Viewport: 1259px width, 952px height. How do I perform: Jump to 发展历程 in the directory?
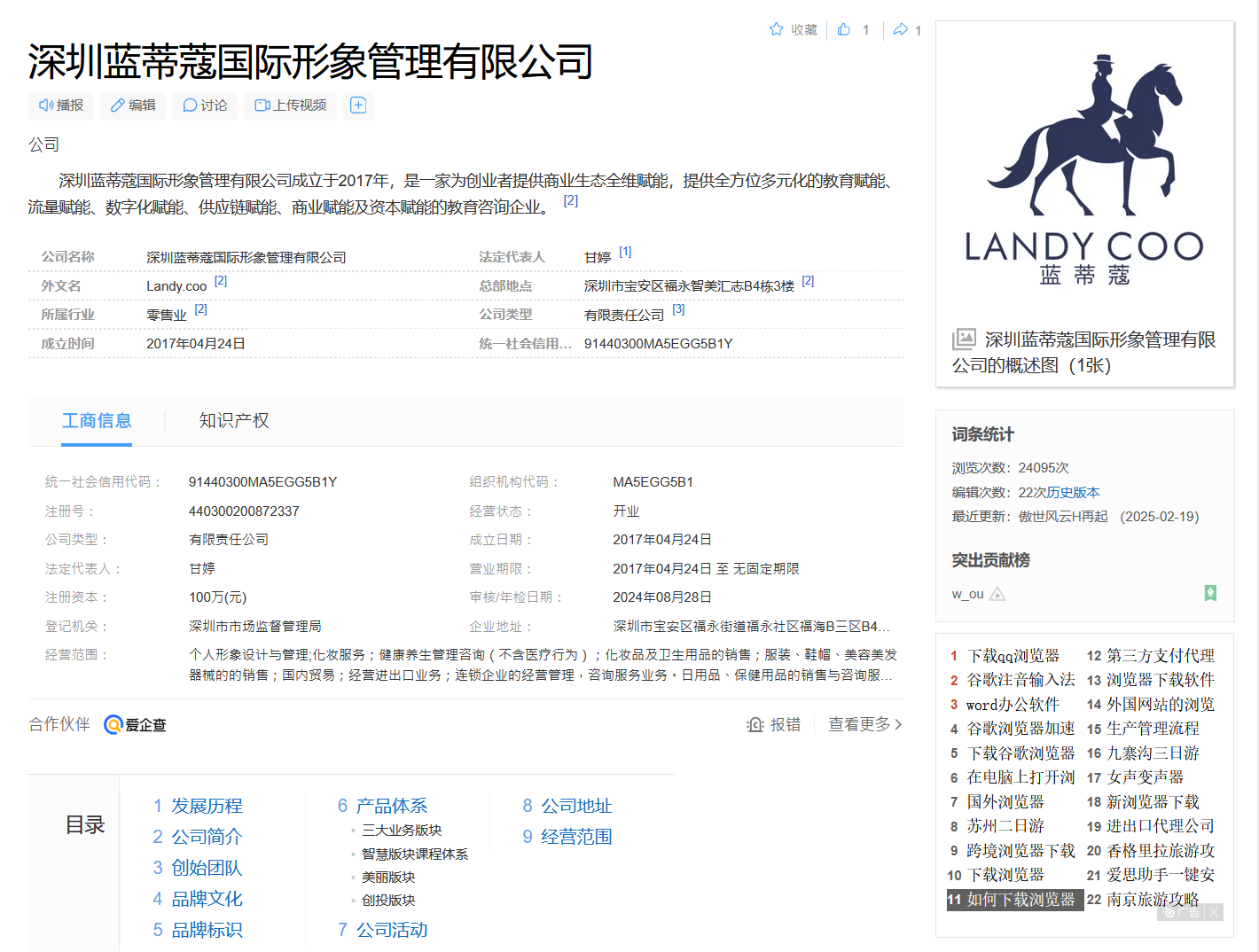(x=207, y=806)
